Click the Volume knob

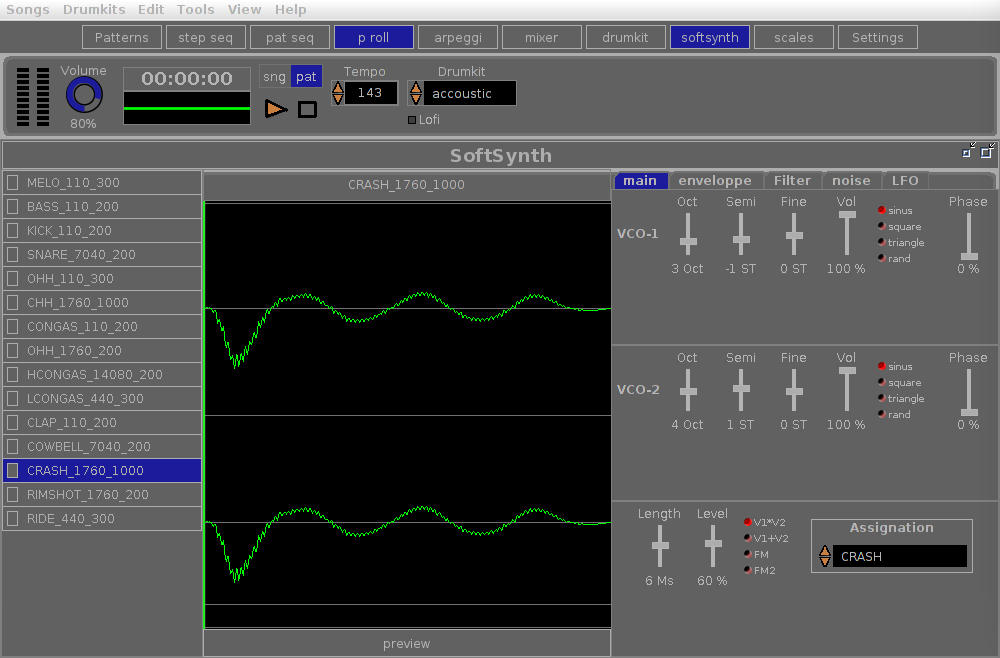click(84, 96)
